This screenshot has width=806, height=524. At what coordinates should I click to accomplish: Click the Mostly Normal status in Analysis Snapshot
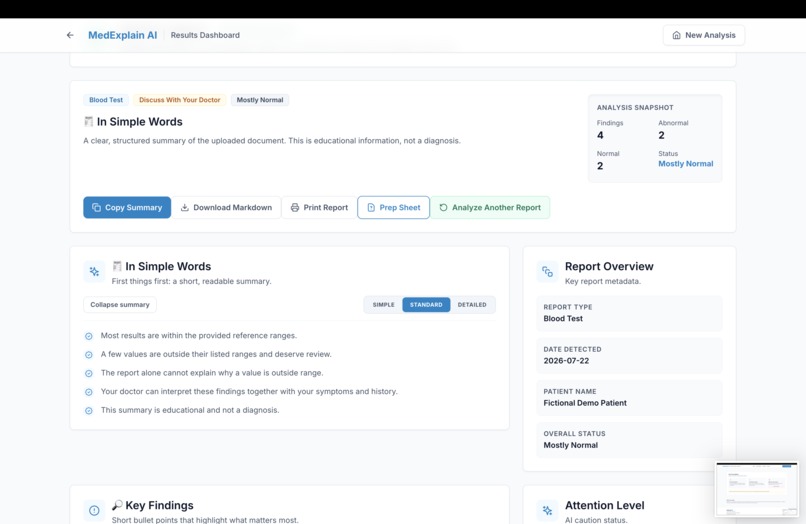(686, 164)
